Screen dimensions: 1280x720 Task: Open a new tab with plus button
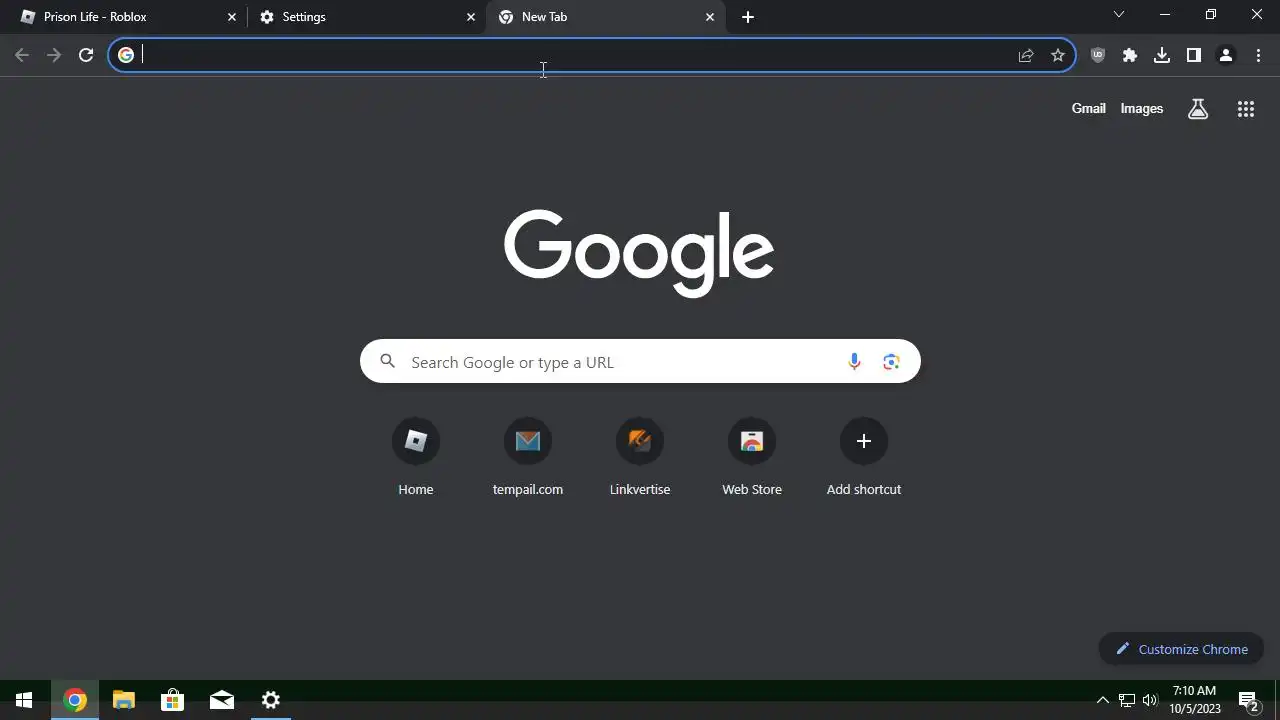click(748, 17)
